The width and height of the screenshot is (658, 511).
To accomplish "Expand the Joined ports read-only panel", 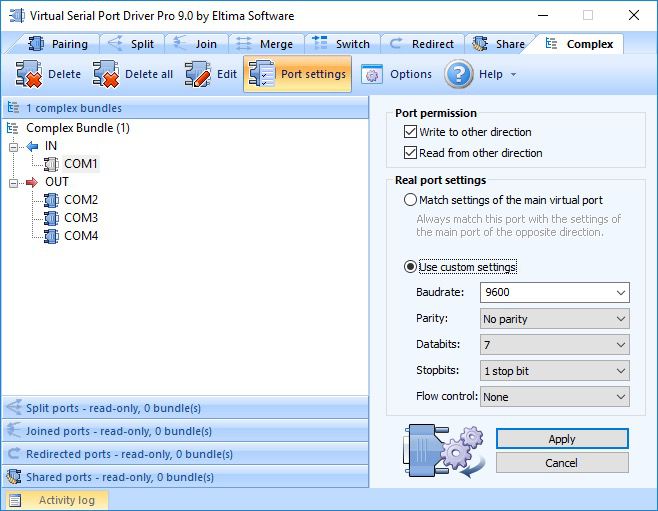I will coord(185,431).
